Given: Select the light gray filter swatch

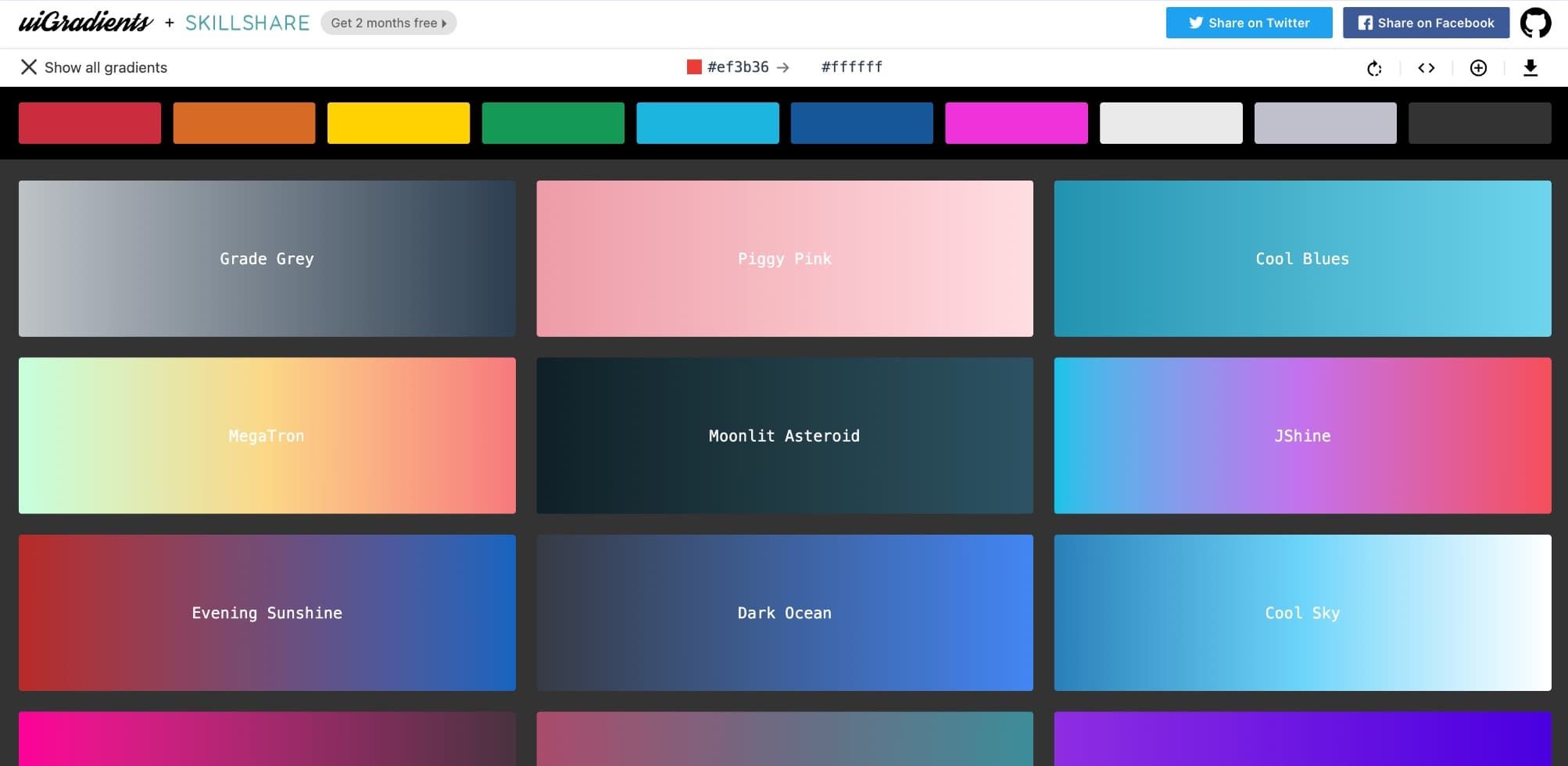Looking at the screenshot, I should (1326, 123).
